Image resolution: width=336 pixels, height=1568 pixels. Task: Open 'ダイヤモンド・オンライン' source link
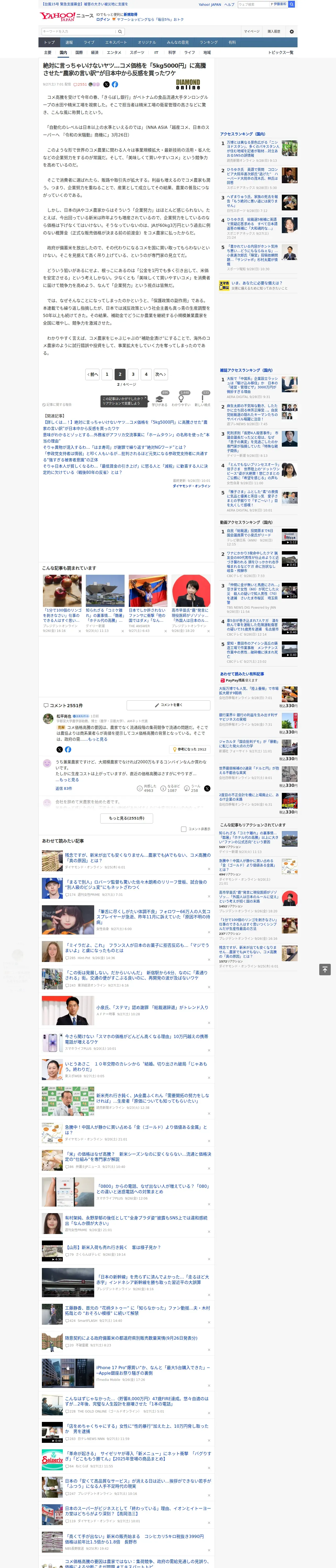[x=192, y=486]
